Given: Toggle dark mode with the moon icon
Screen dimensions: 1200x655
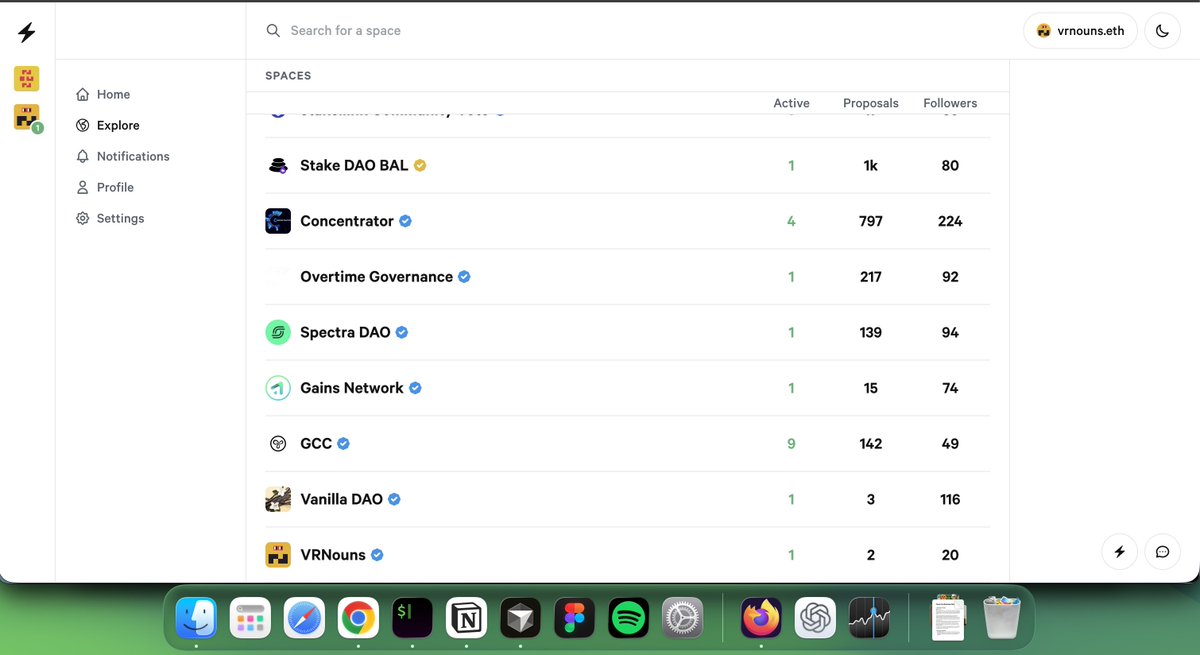Looking at the screenshot, I should click(1162, 31).
